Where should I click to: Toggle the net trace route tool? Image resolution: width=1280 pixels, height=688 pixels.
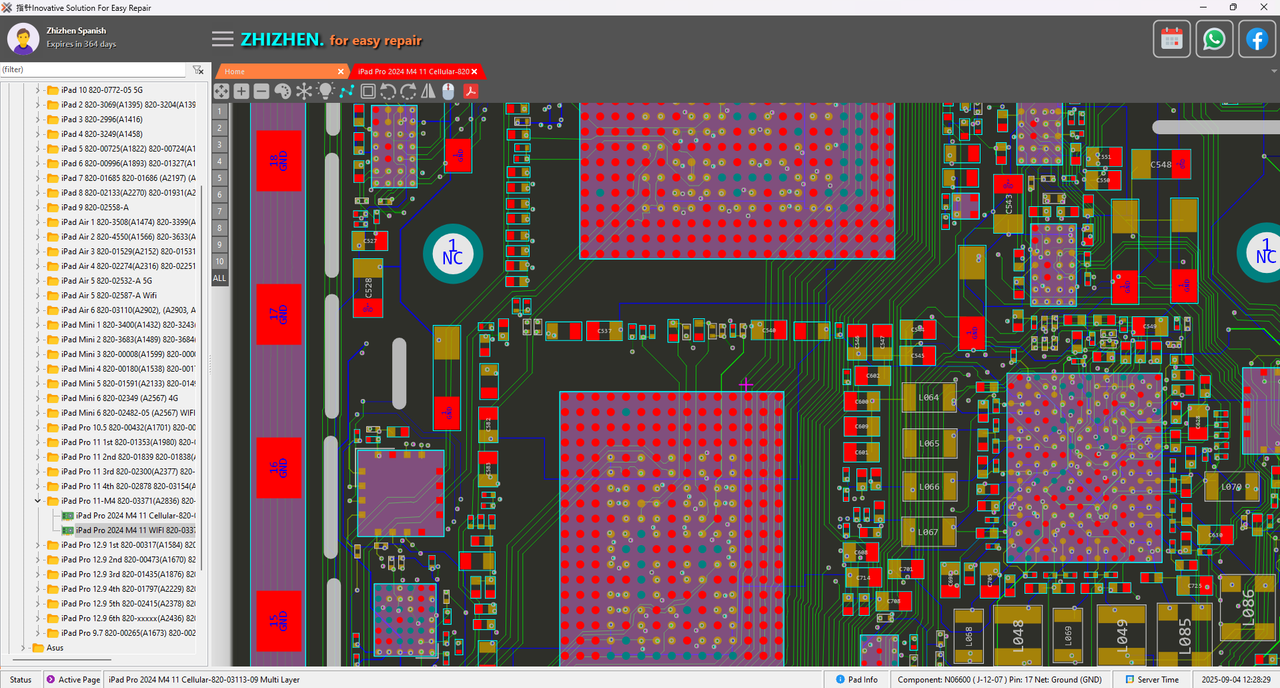[346, 91]
